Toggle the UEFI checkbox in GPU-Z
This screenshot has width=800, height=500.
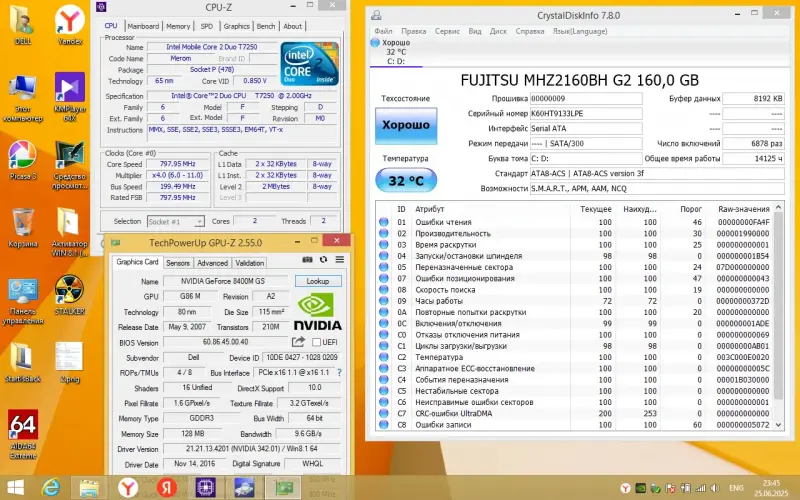316,342
